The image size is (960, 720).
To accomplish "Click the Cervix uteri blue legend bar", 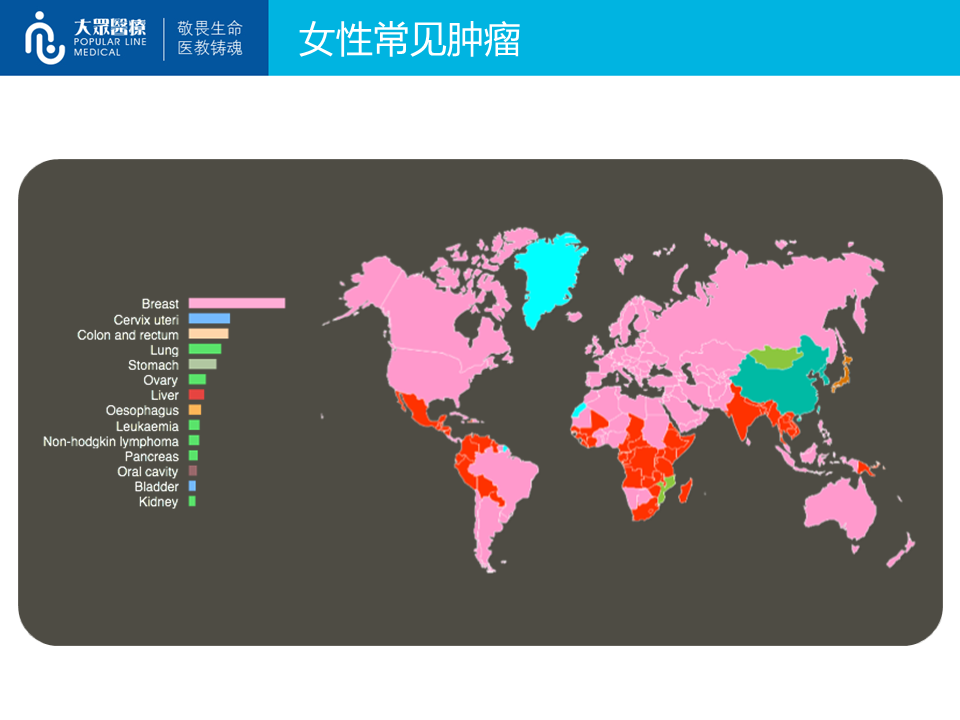I will pyautogui.click(x=209, y=318).
